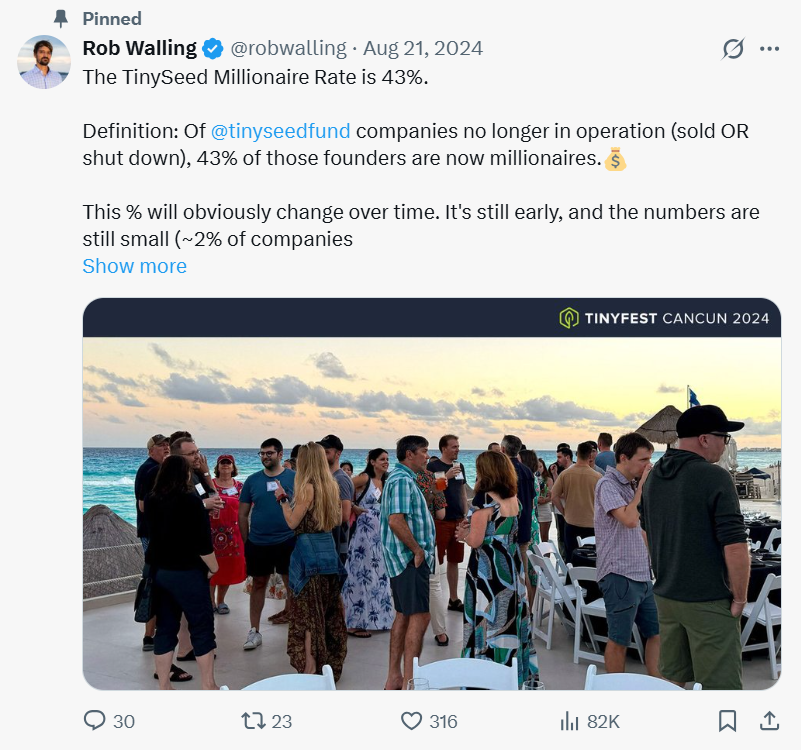Expand the tweet by clicking Show more
The height and width of the screenshot is (750, 801).
pyautogui.click(x=134, y=265)
